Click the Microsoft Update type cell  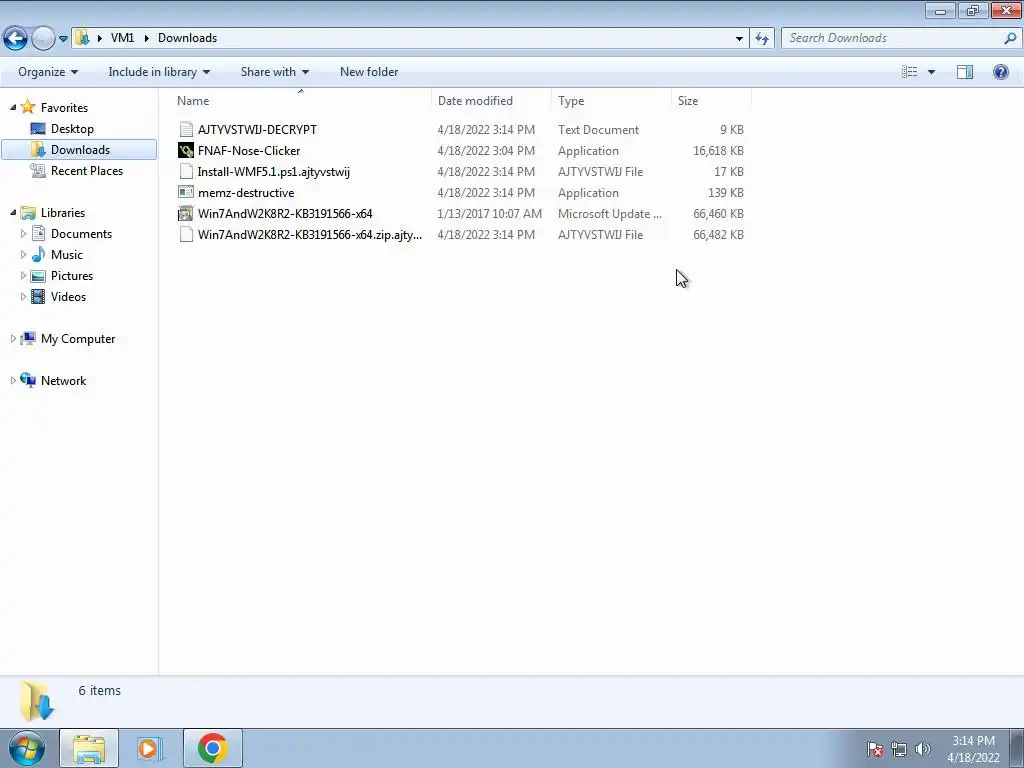[x=609, y=214]
